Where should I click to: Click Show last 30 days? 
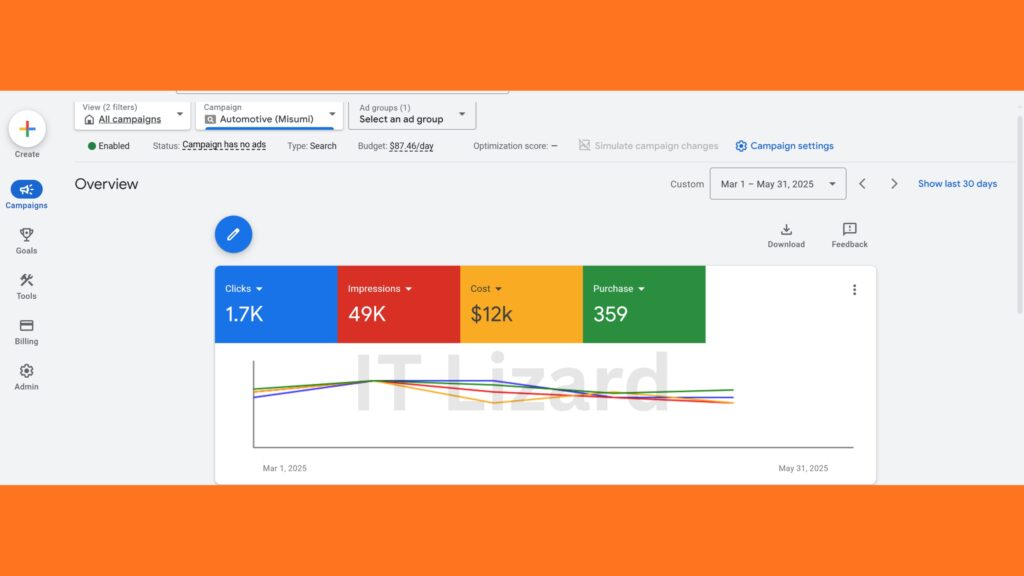click(957, 183)
